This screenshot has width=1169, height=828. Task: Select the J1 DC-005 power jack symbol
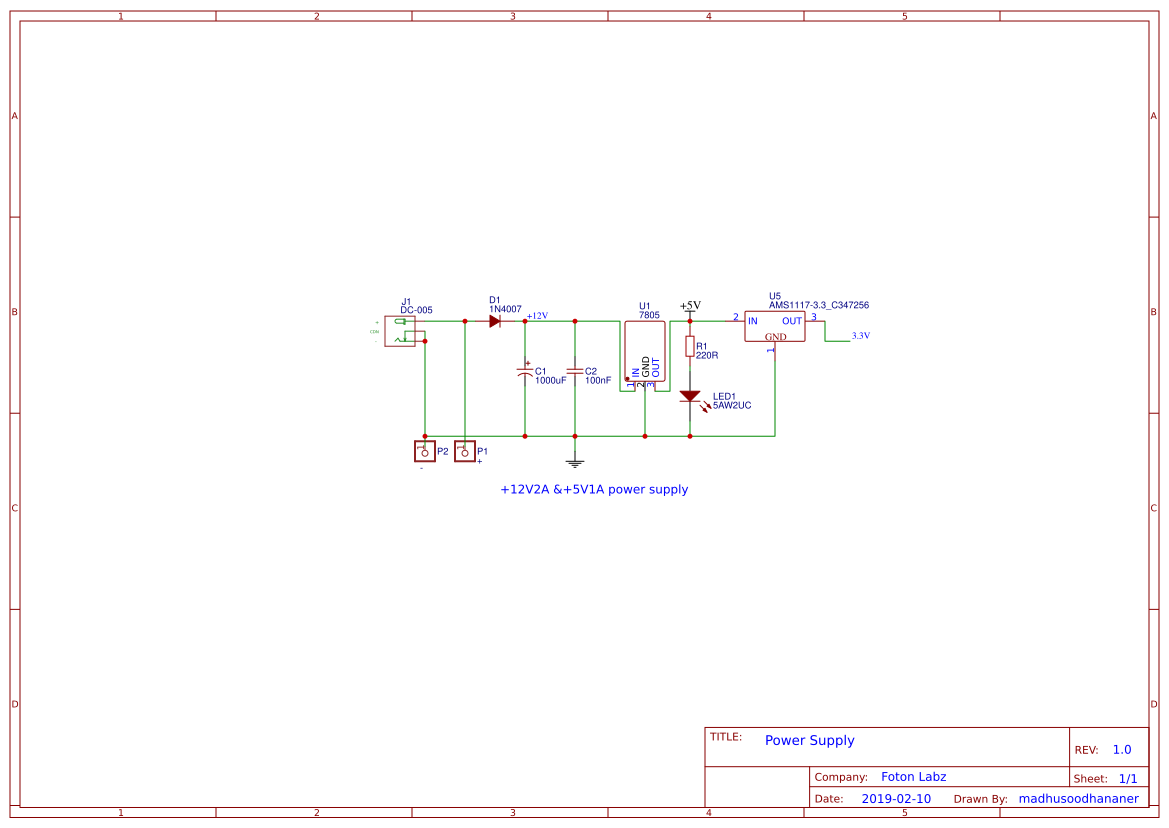400,330
